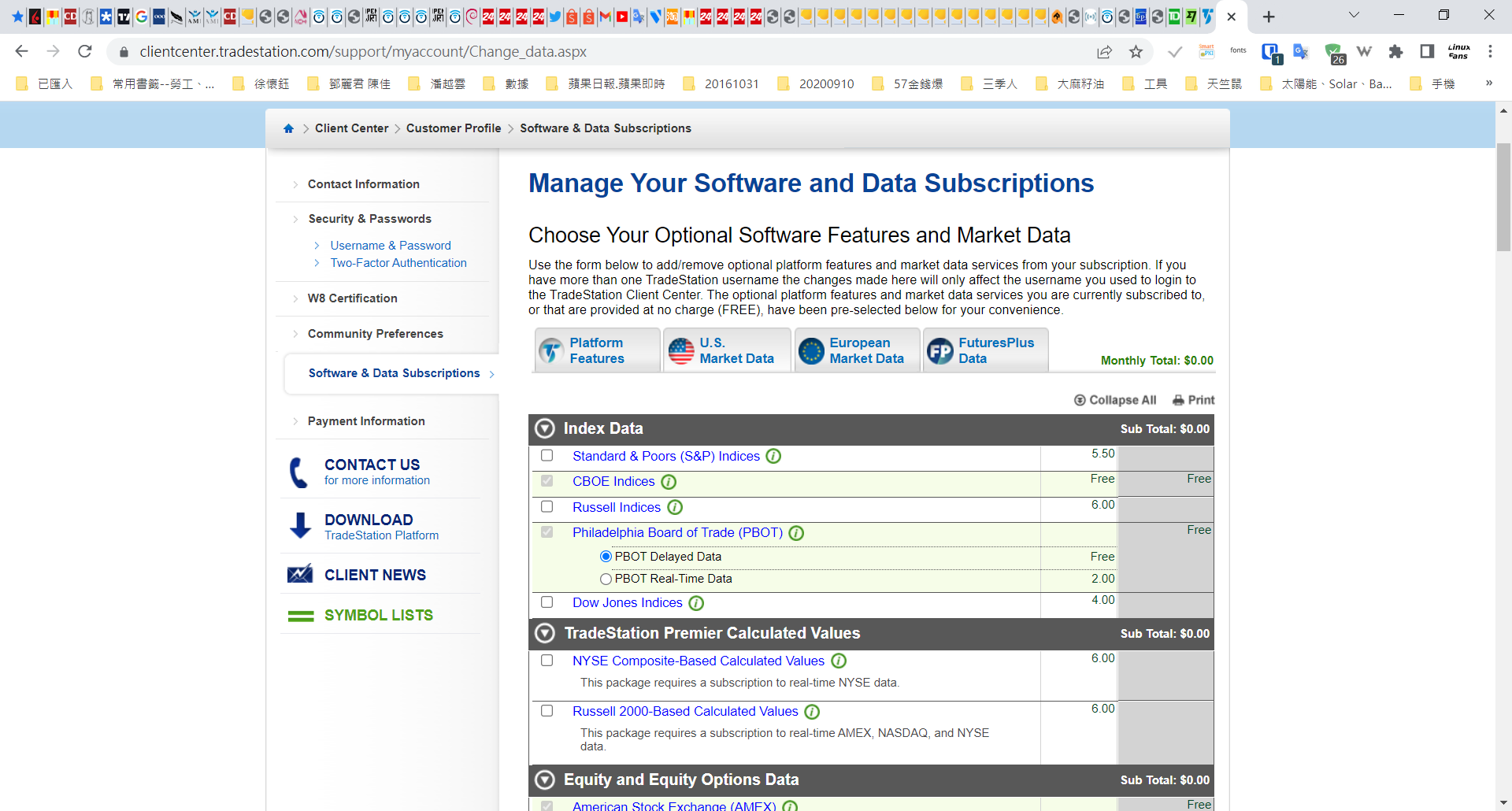
Task: Click the info icon next to Standard & Poors Indices
Action: [773, 456]
